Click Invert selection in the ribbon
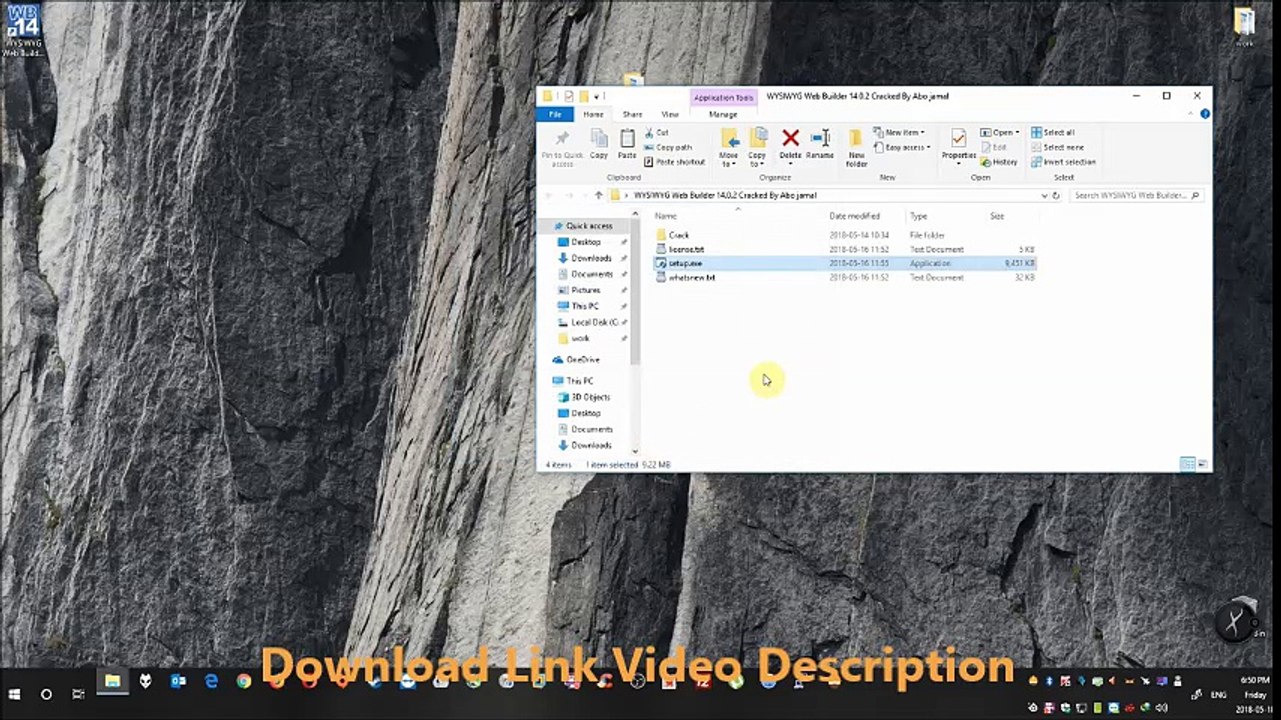Viewport: 1281px width, 720px height. (x=1063, y=162)
